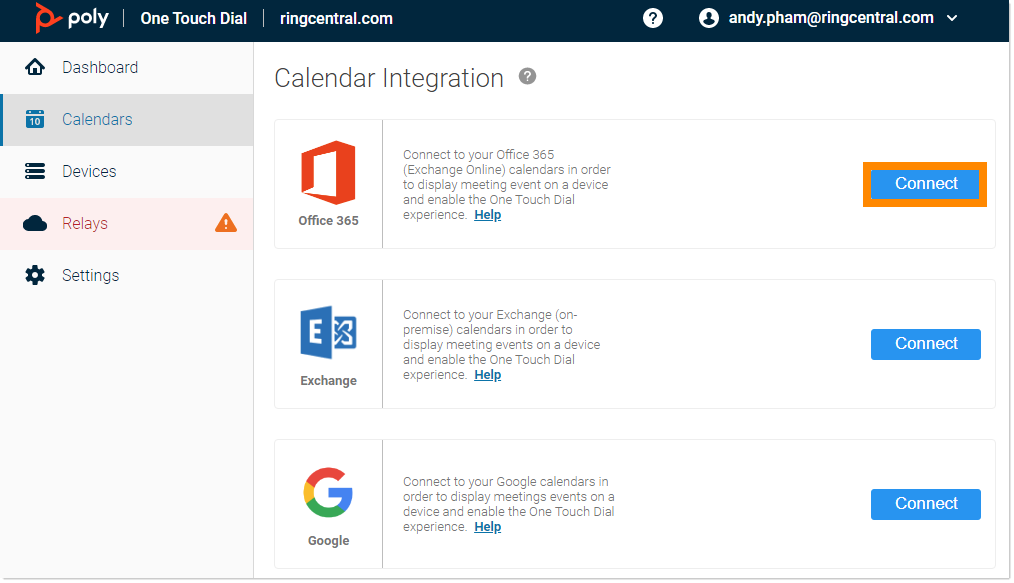Viewport: 1014px width, 583px height.
Task: Connect the Exchange on-premise calendar
Action: point(925,344)
